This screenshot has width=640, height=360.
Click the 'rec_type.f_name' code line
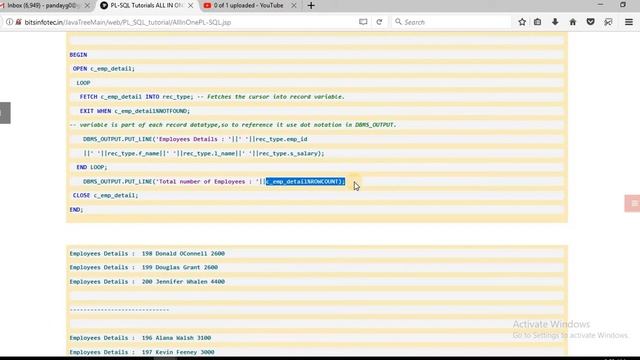click(x=204, y=153)
